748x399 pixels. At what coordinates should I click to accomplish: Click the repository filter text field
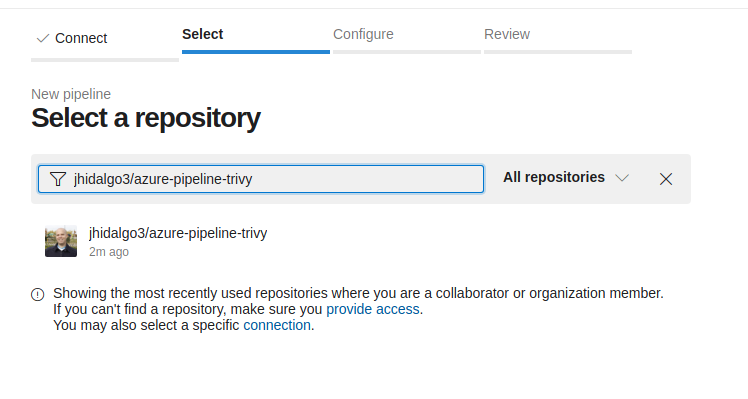[x=261, y=179]
